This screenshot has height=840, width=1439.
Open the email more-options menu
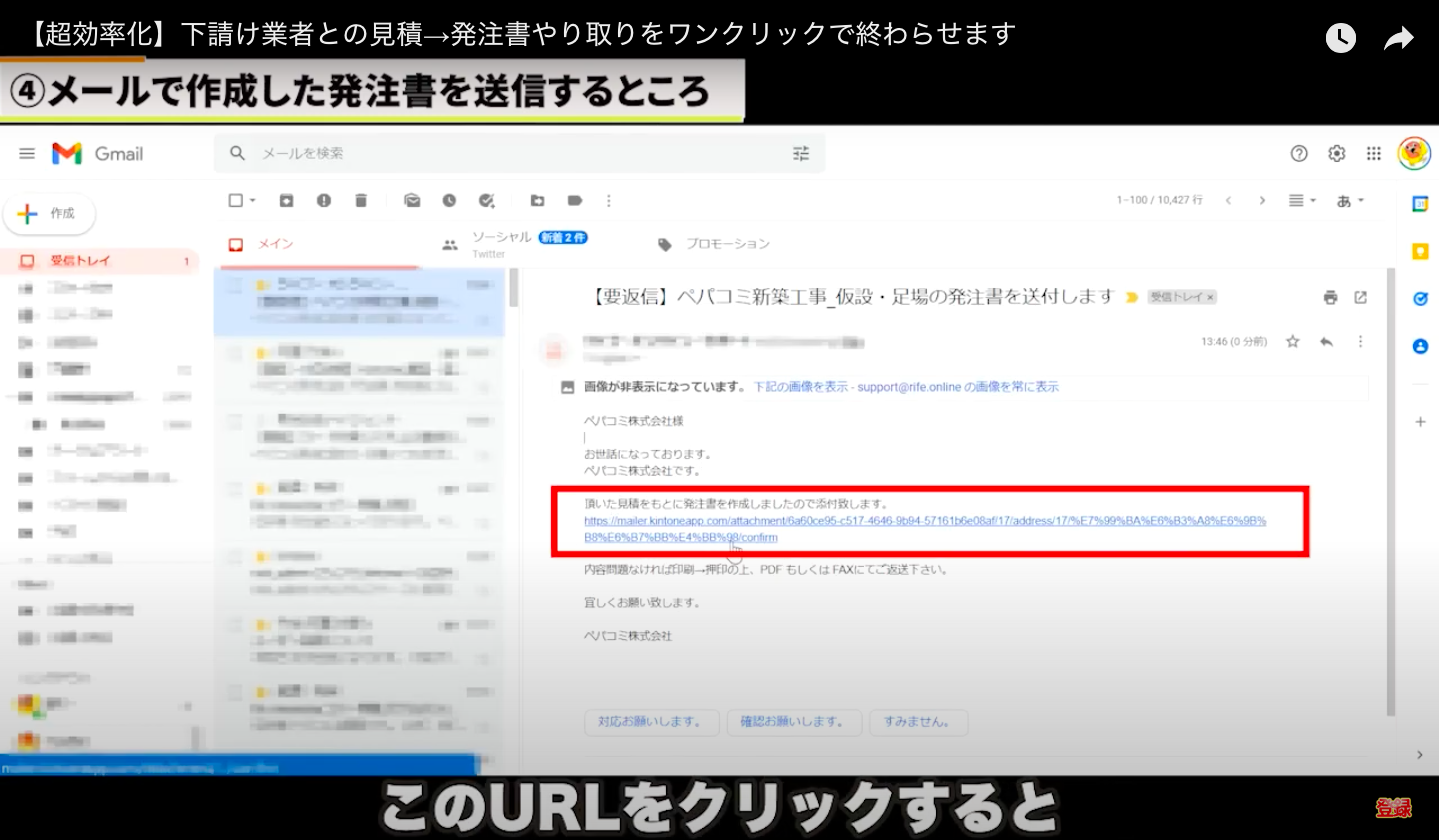(1360, 342)
